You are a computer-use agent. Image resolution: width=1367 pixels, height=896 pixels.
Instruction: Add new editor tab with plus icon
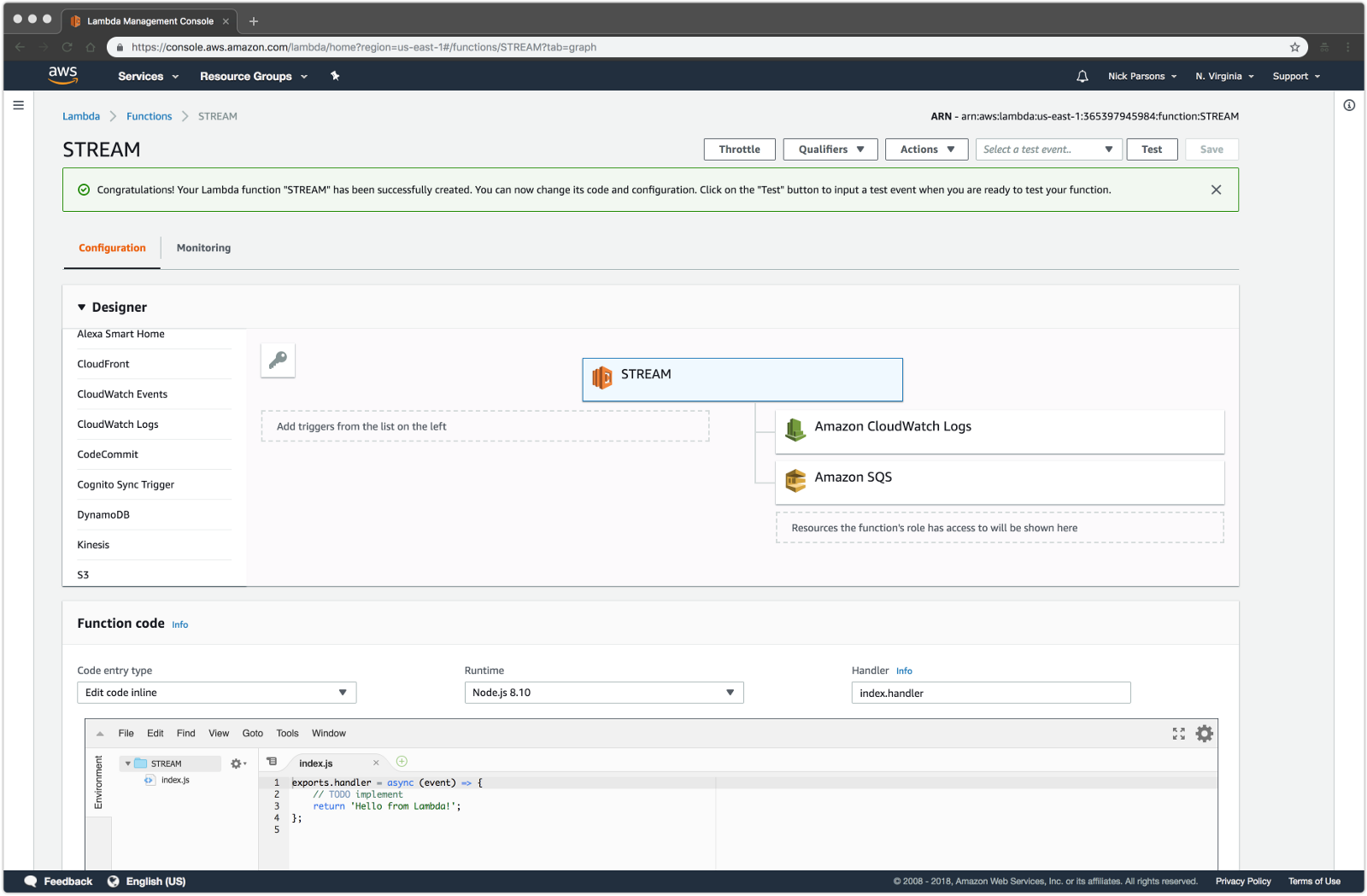(x=402, y=762)
